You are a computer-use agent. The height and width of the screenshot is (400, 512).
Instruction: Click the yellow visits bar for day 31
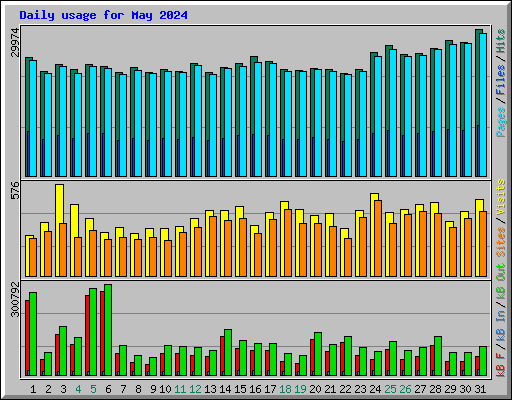tap(479, 238)
